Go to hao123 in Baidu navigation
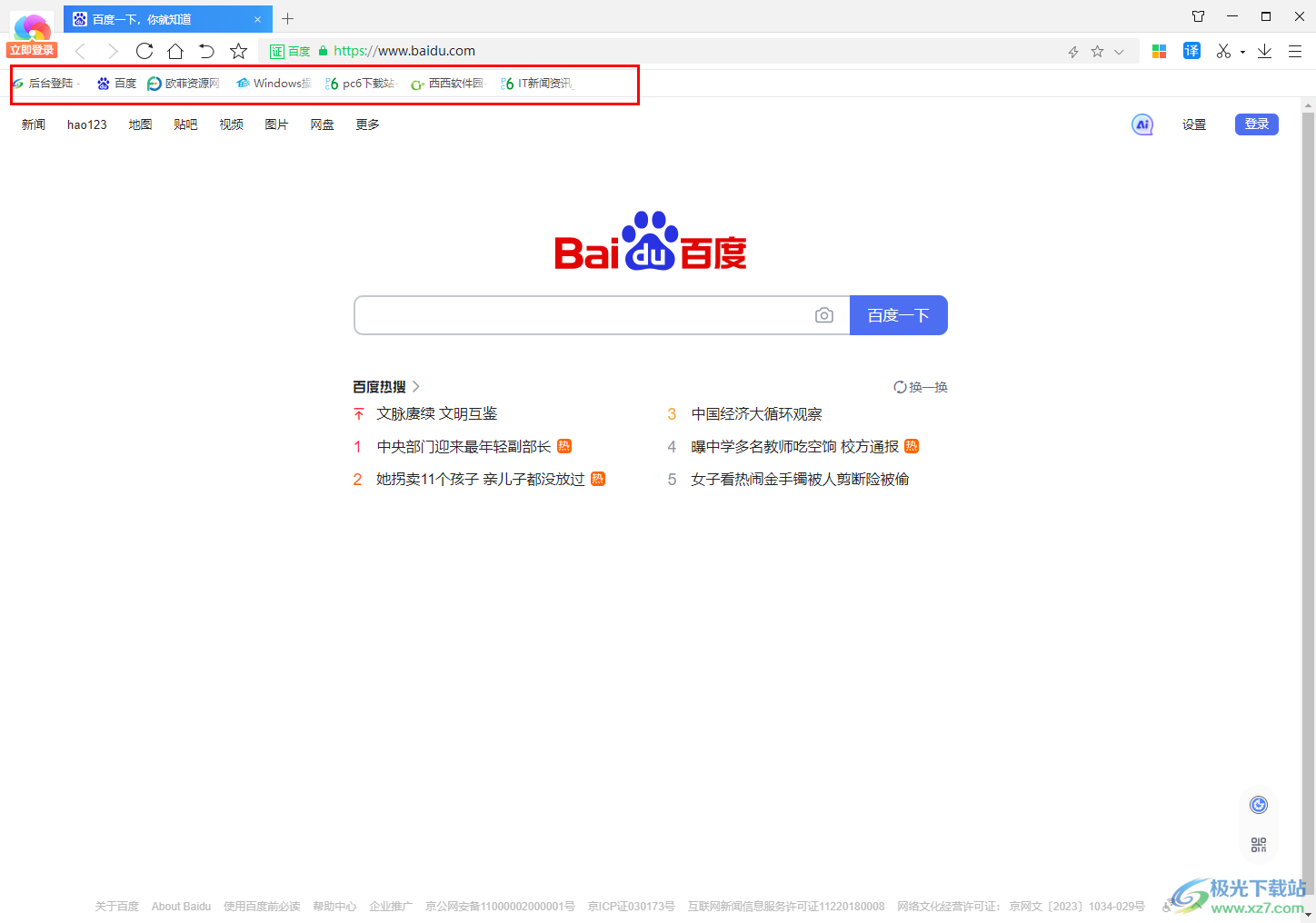This screenshot has width=1316, height=923. [87, 124]
